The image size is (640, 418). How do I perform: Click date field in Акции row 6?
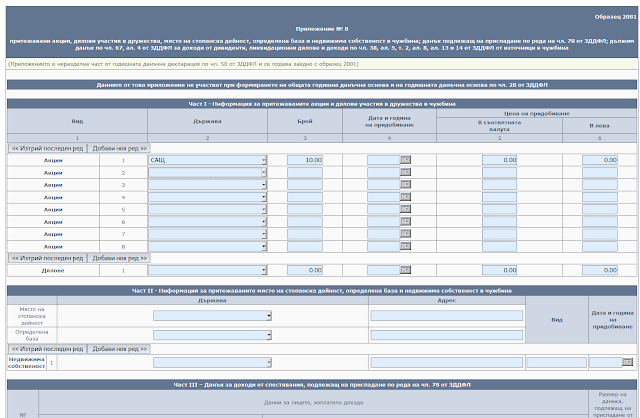click(x=384, y=222)
